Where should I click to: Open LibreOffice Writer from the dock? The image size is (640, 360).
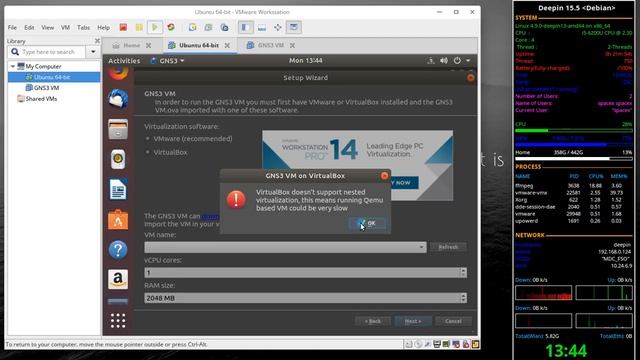[118, 189]
